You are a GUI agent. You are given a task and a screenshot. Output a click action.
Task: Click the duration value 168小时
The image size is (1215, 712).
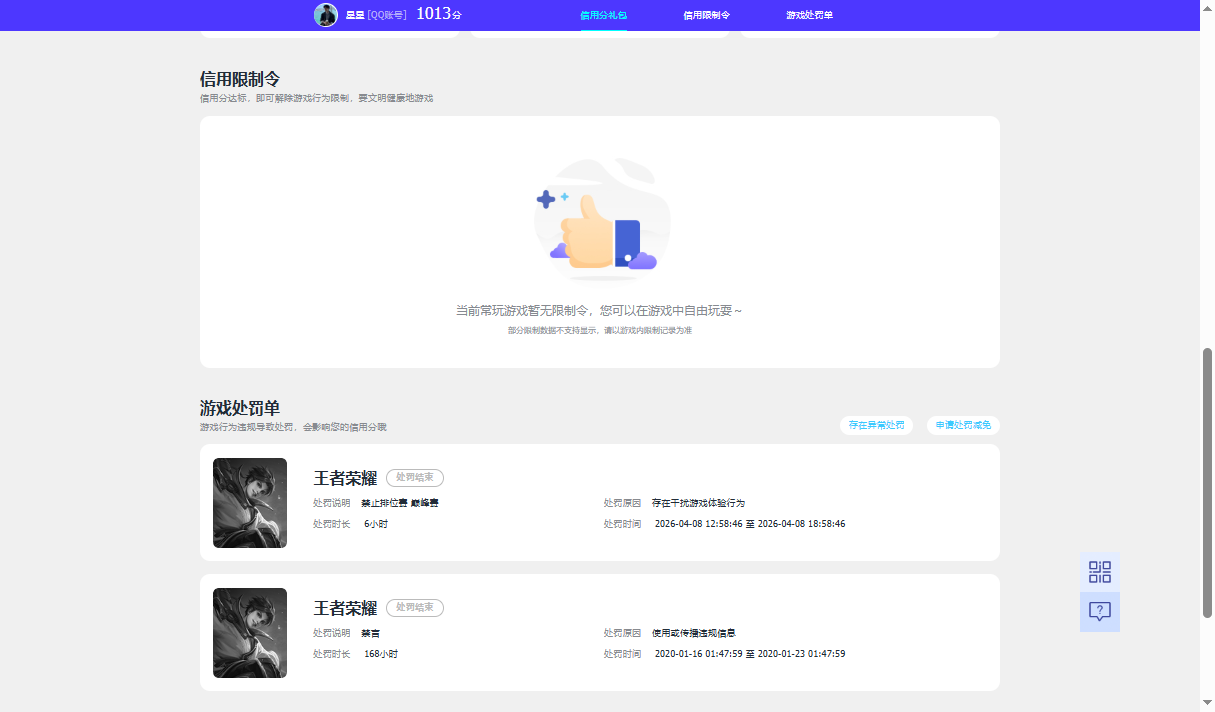click(381, 654)
